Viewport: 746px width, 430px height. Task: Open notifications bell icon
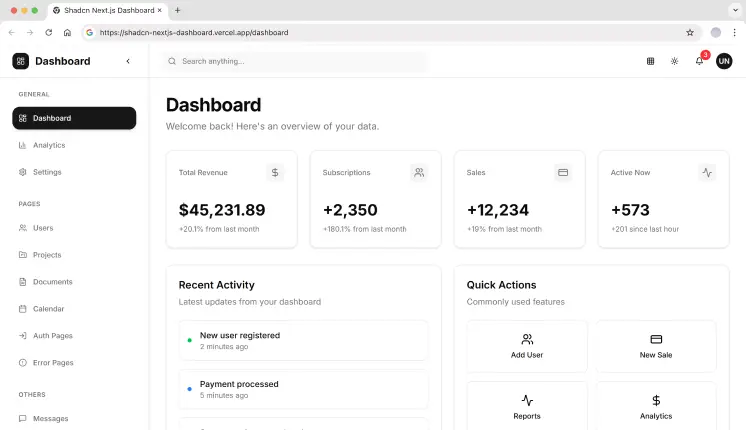(699, 61)
